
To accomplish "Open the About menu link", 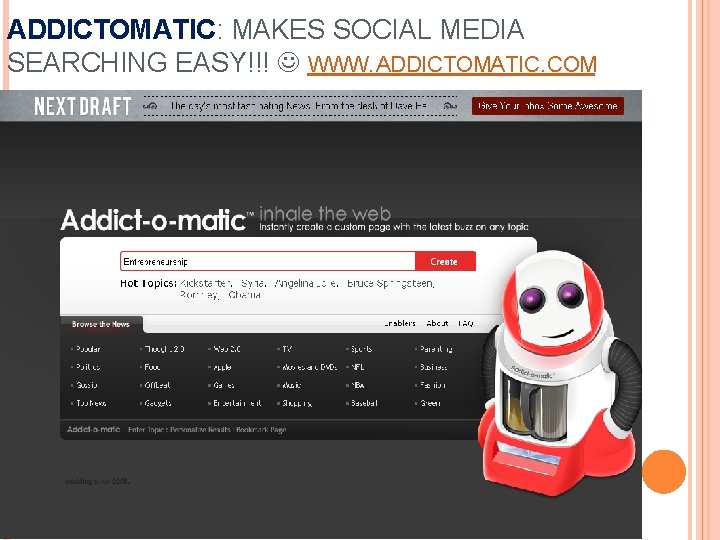I will point(437,323).
